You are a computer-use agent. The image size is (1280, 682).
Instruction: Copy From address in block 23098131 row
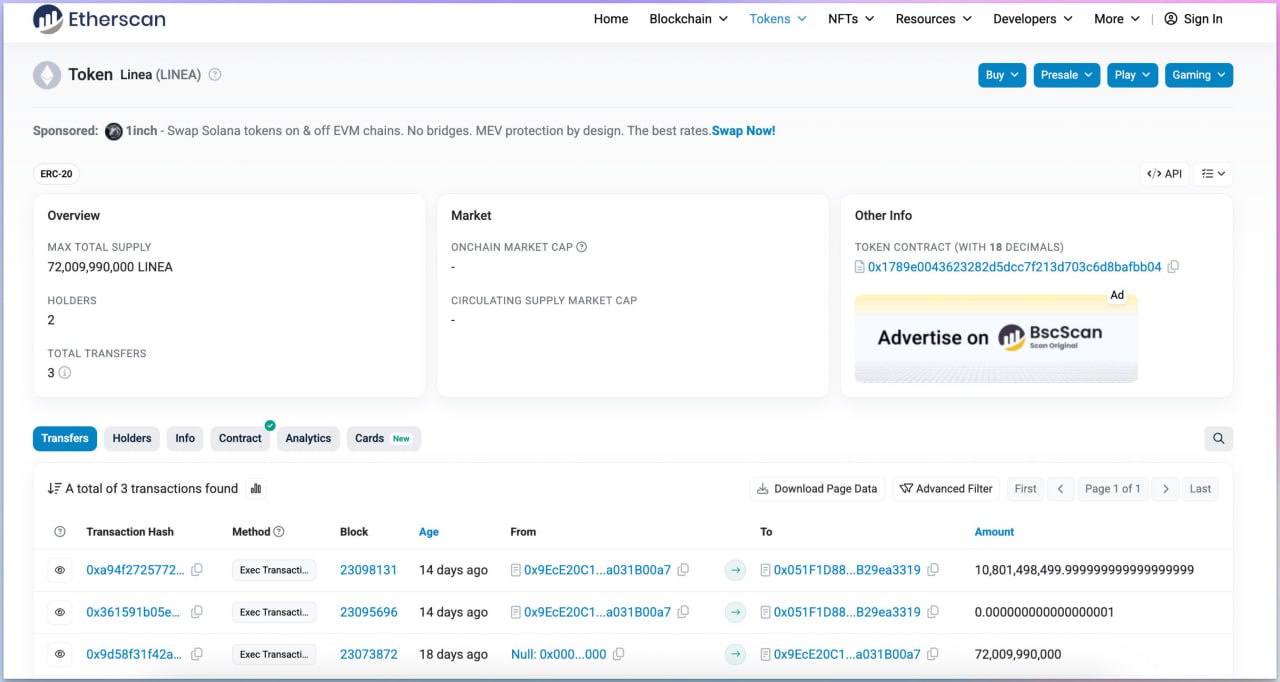tap(683, 570)
